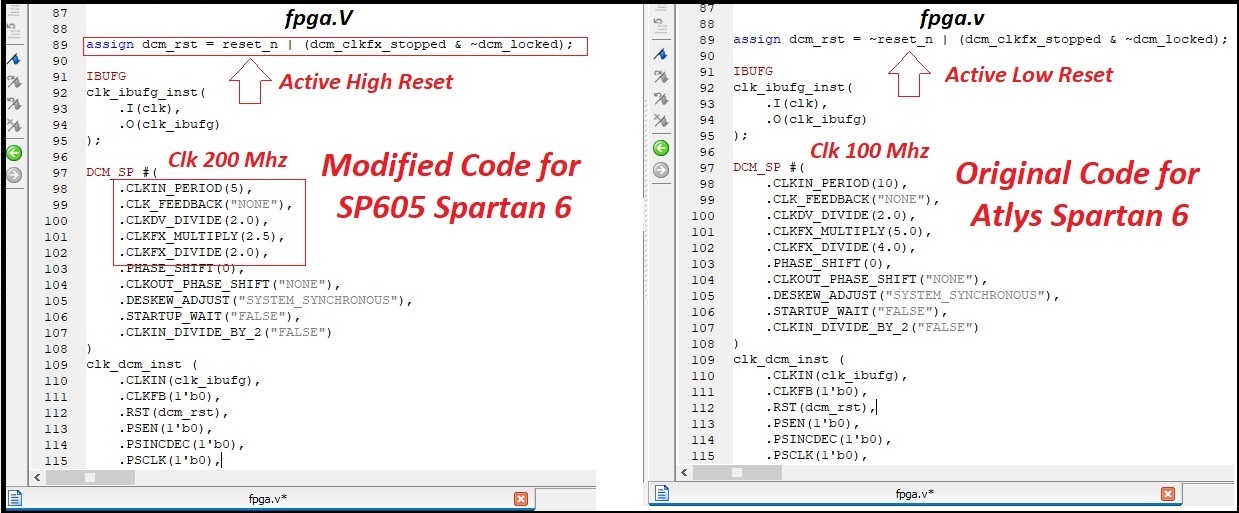The image size is (1239, 513).
Task: Click '.O(clk_ibufg)' line in right editor
Action: point(817,119)
